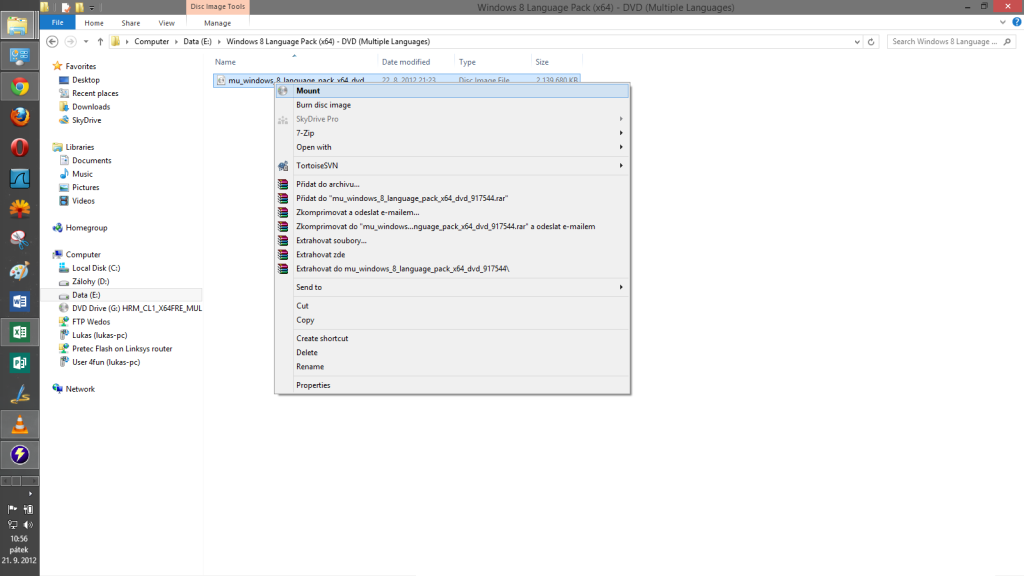Click WinRAR icon beside Extrahovat zde

[x=283, y=255]
